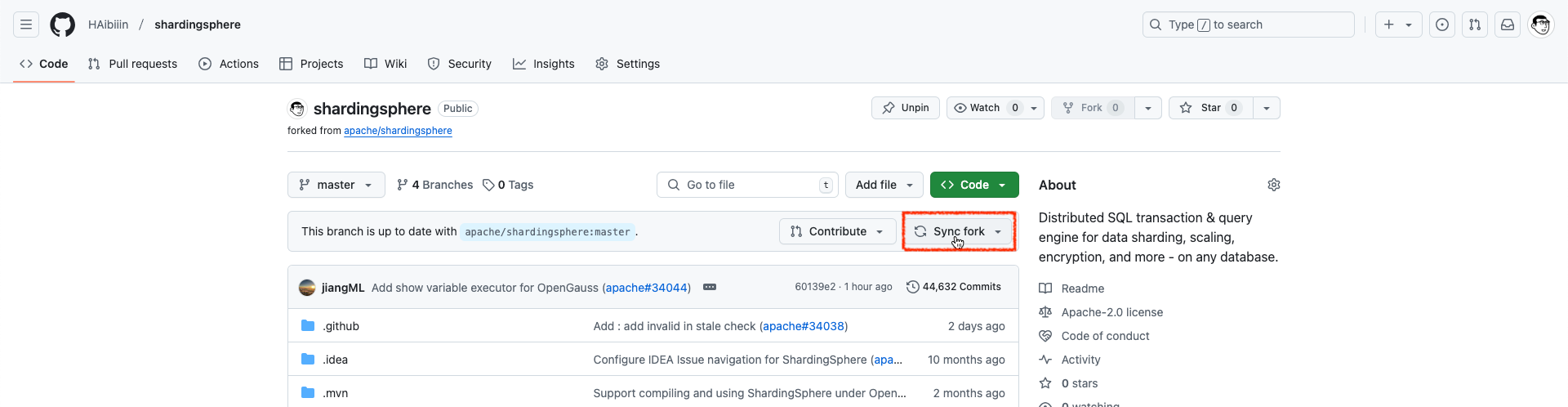Click the apache/shardingsphere:master branch label
1568x407 pixels.
pos(548,232)
